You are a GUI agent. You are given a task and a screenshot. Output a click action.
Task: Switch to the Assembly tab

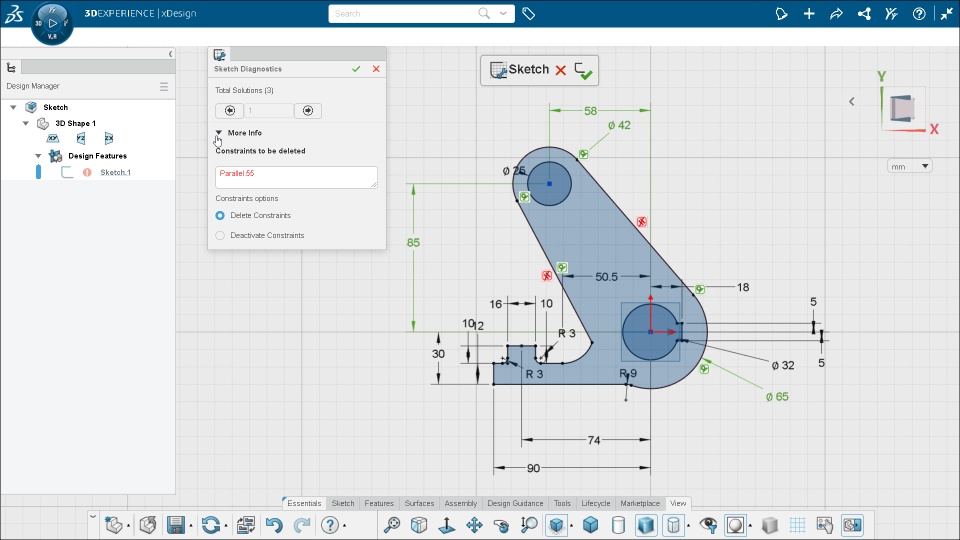coord(460,503)
